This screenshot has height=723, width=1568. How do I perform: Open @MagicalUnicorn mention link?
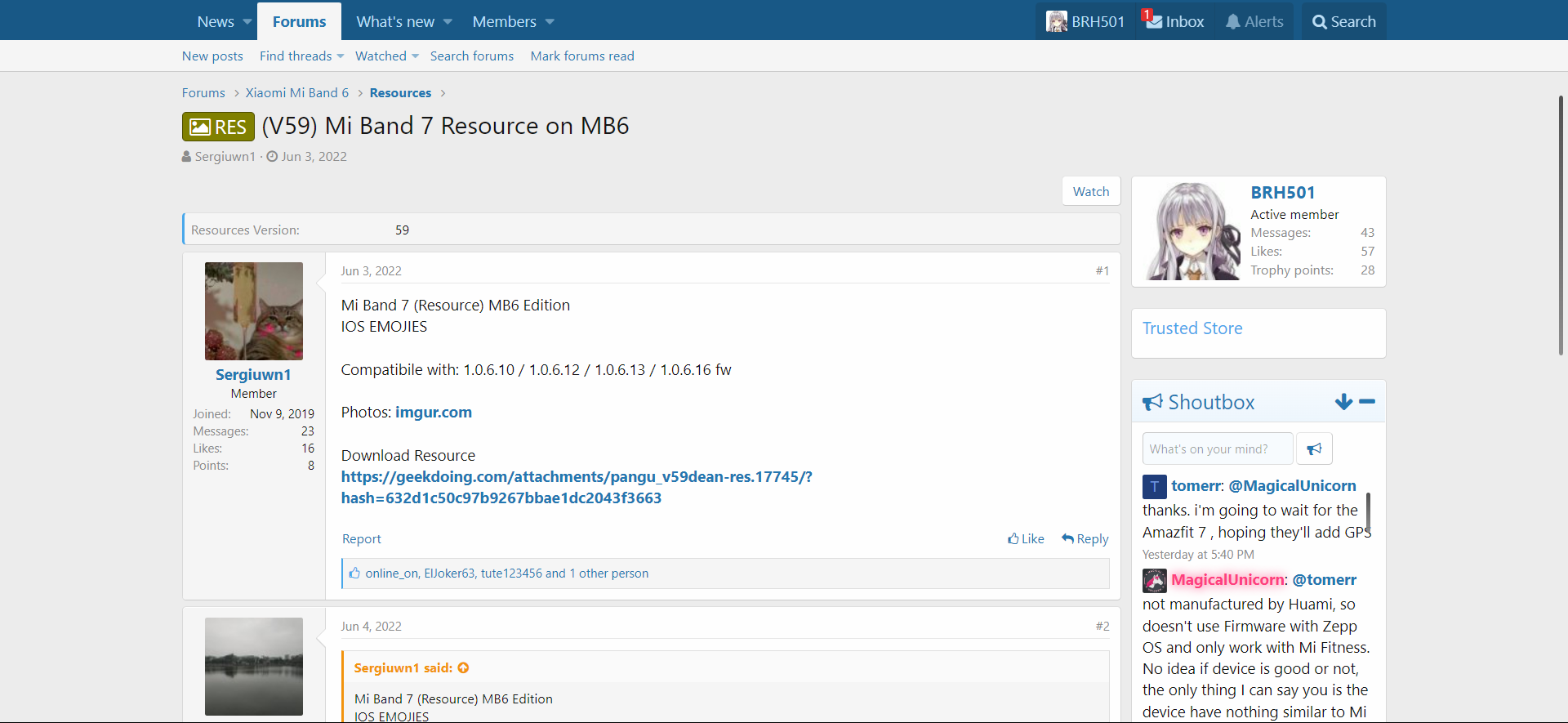point(1292,486)
